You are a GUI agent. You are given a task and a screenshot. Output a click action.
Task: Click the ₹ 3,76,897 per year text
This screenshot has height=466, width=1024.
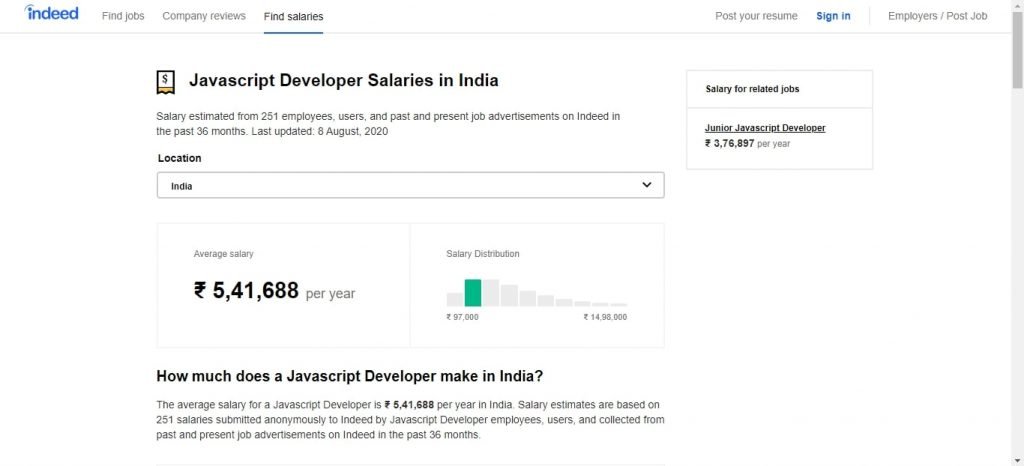[x=747, y=144]
